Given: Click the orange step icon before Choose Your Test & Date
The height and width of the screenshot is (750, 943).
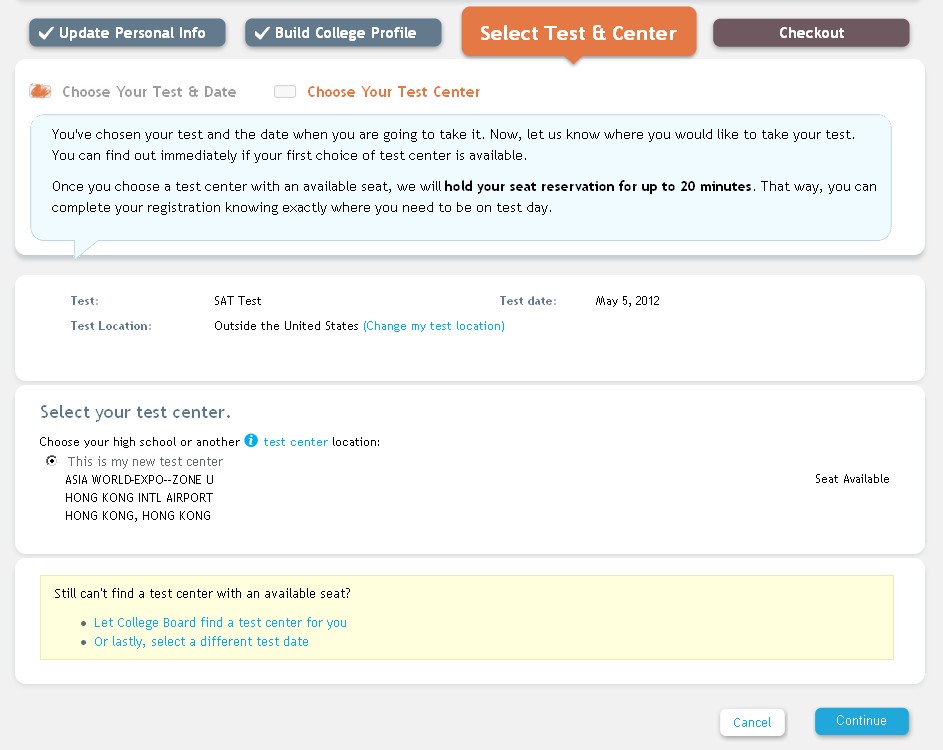Looking at the screenshot, I should [41, 92].
